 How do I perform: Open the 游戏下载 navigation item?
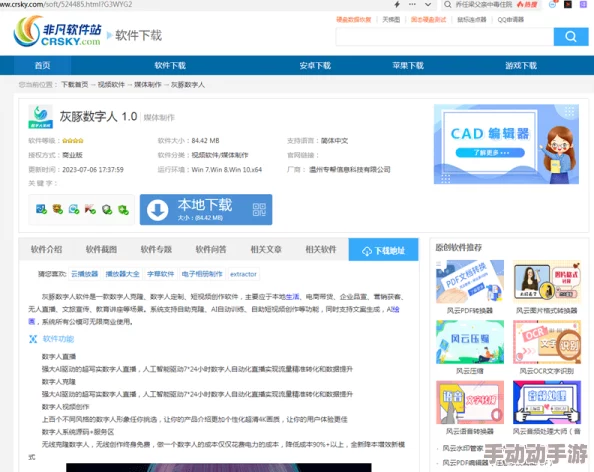point(521,66)
